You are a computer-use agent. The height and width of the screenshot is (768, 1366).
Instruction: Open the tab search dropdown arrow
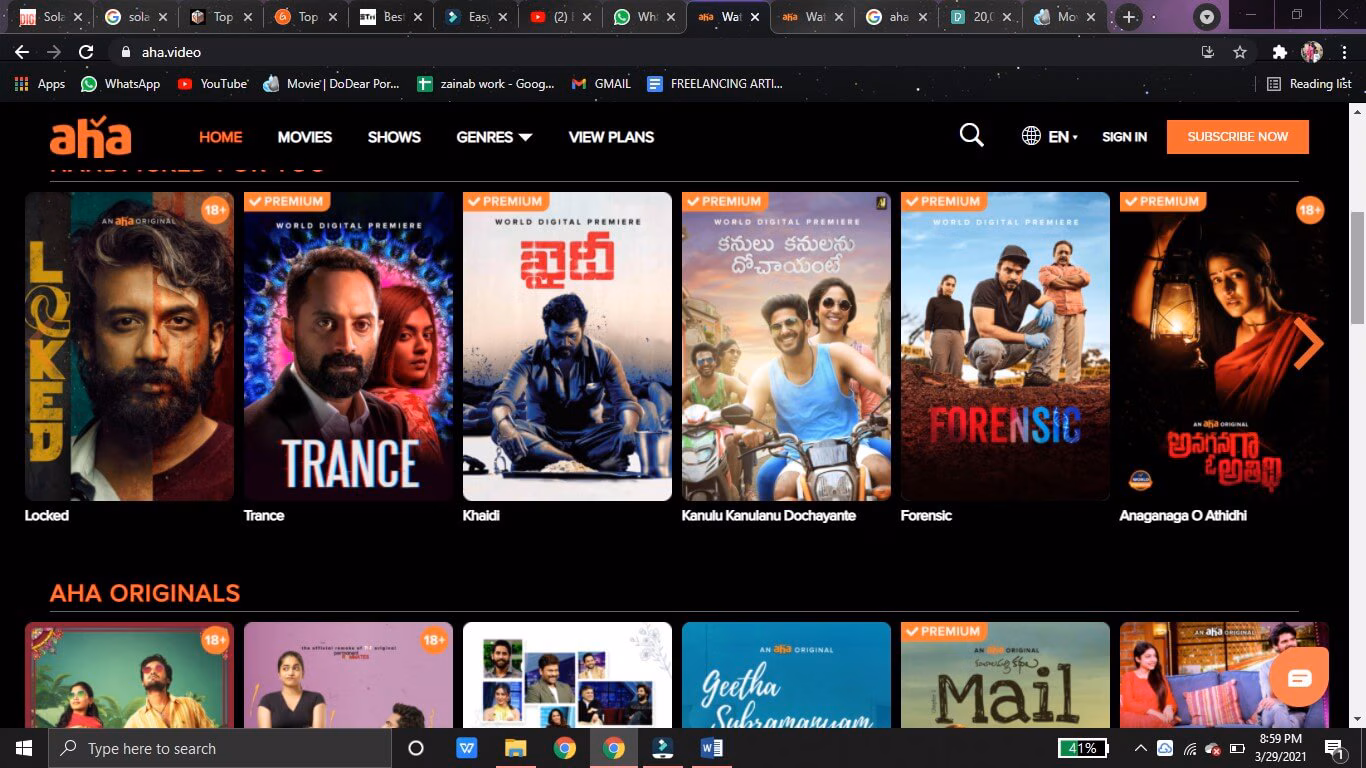click(x=1207, y=17)
